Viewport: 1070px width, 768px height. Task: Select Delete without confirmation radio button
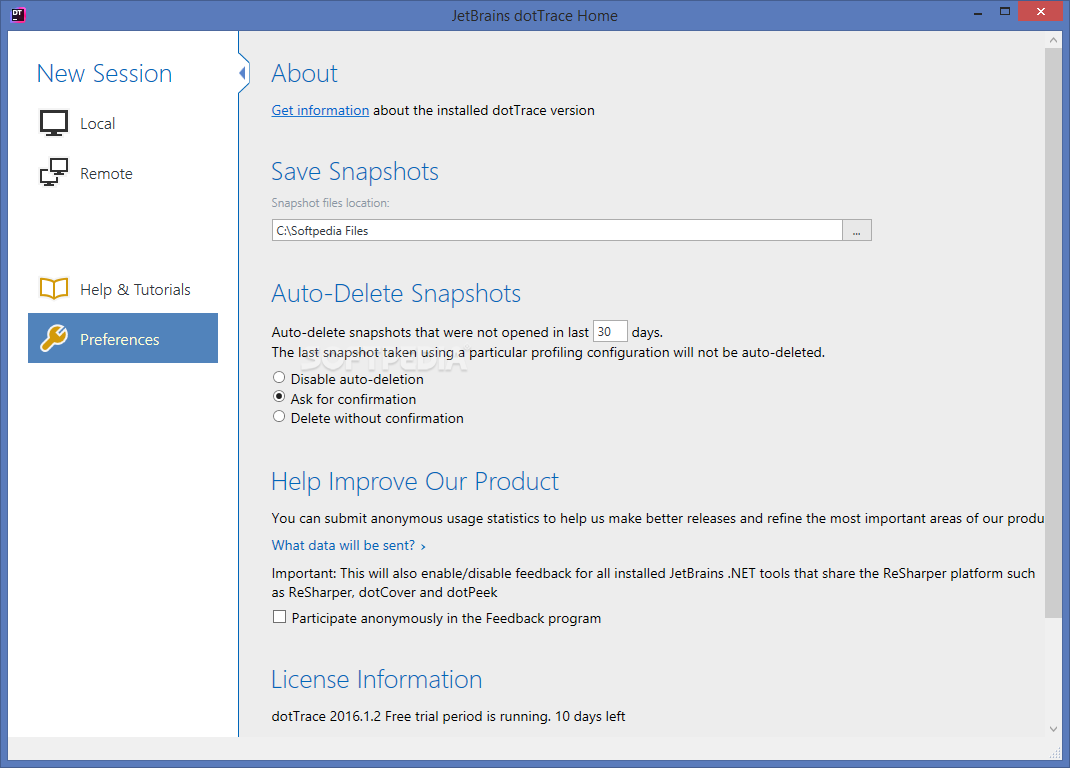point(279,416)
